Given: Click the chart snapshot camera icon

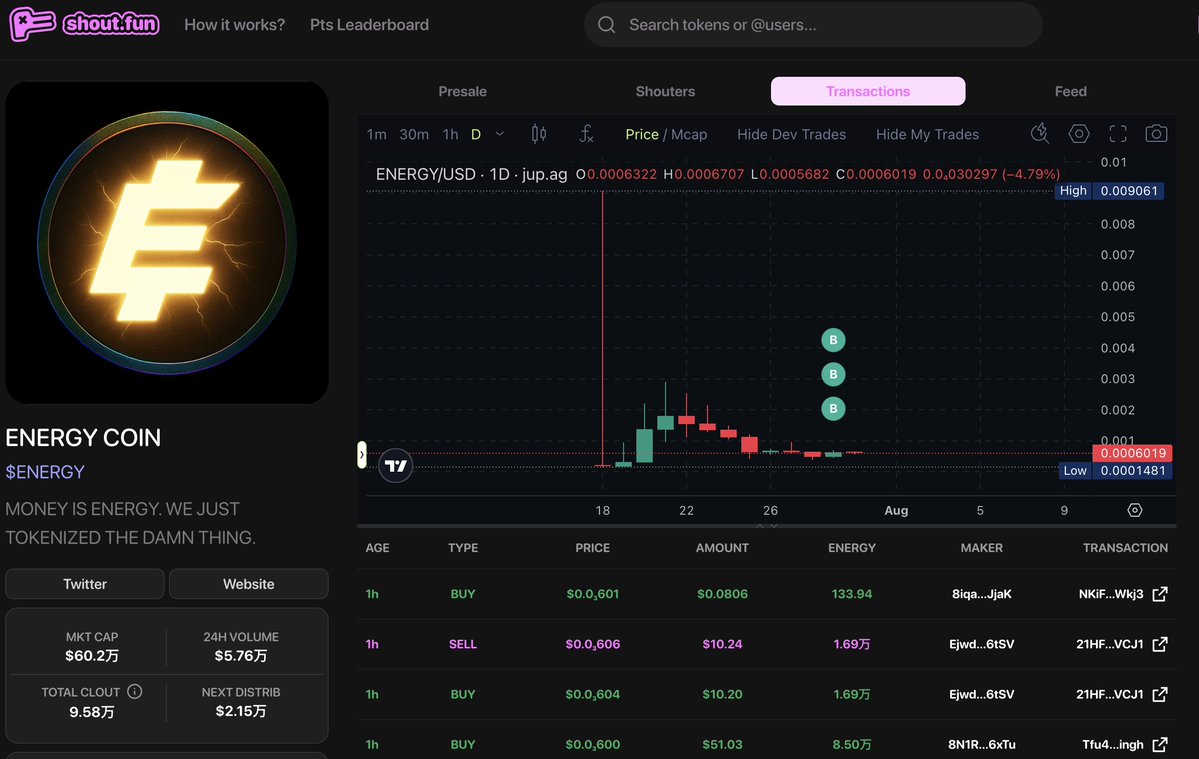Looking at the screenshot, I should [1155, 134].
